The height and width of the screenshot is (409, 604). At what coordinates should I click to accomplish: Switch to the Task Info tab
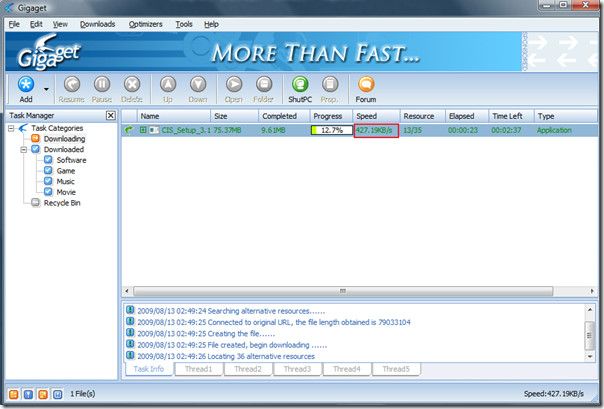point(149,369)
